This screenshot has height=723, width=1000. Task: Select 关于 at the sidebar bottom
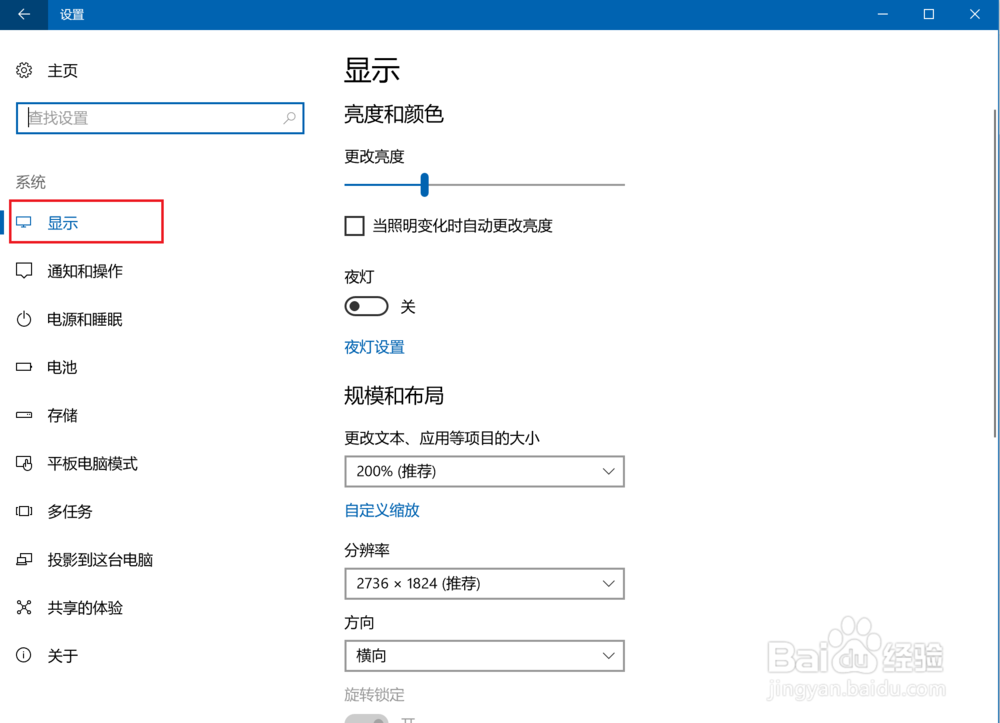click(62, 655)
